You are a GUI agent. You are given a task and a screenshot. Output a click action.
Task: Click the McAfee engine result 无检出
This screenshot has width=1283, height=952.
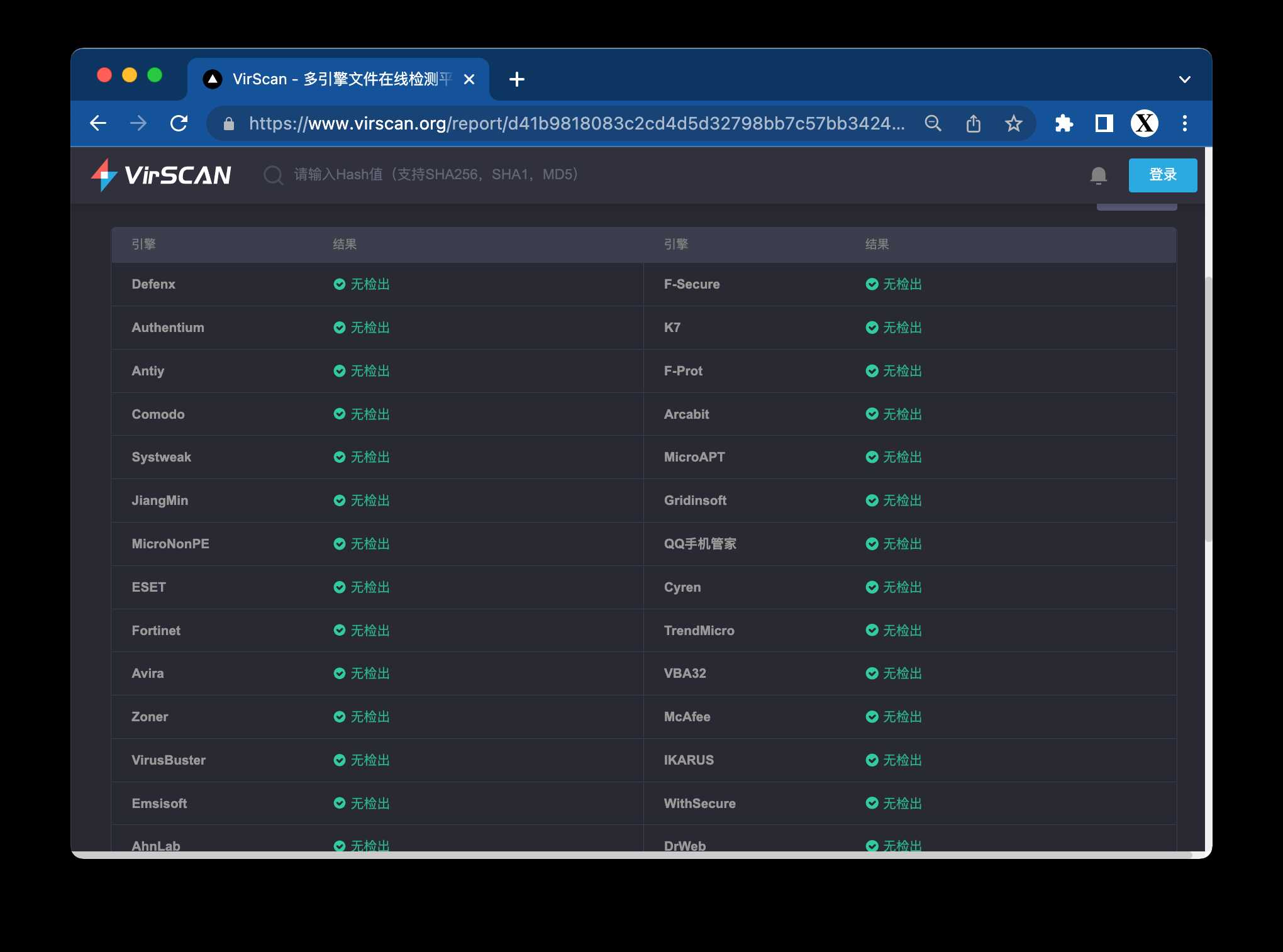point(901,717)
